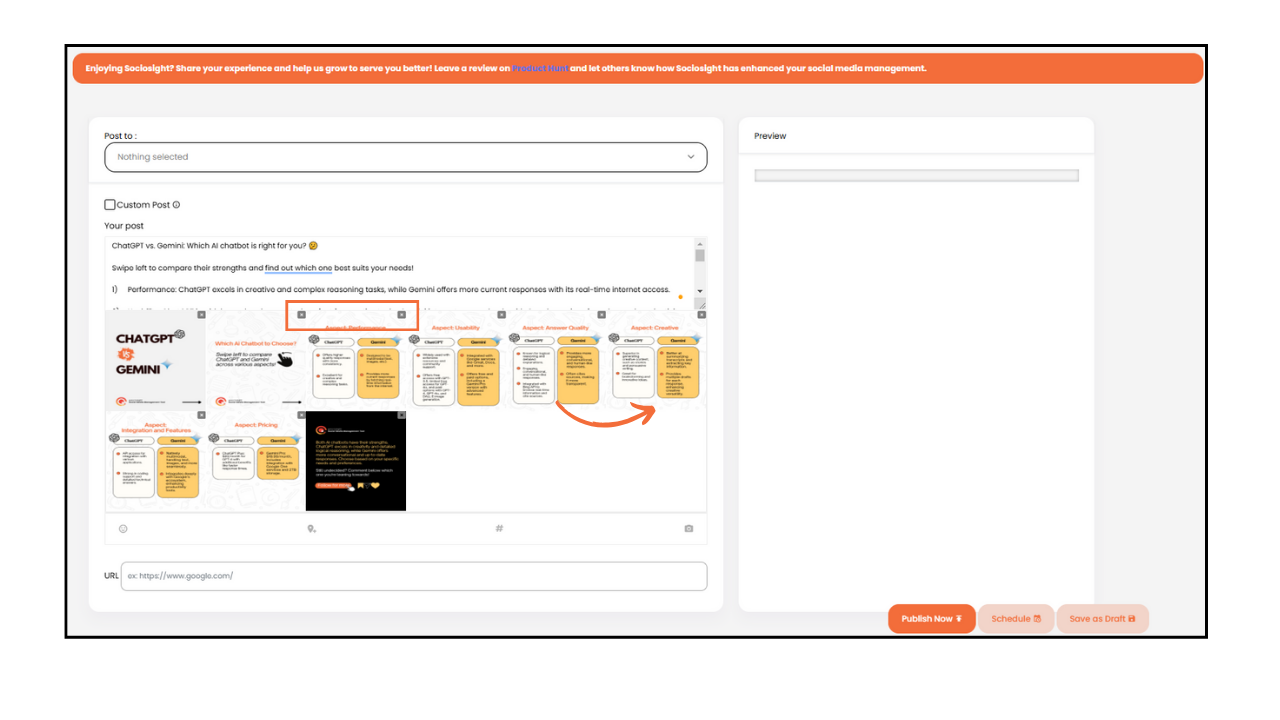The image size is (1280, 720).
Task: Remove the CHATGPT vs GEMINI cover image
Action: point(201,315)
